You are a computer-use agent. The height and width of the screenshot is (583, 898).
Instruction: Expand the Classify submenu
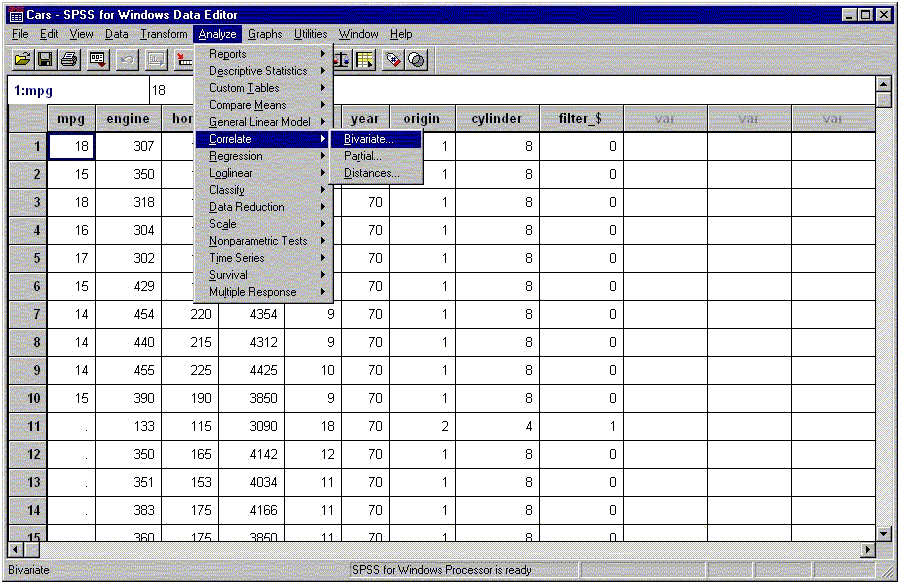pyautogui.click(x=262, y=190)
